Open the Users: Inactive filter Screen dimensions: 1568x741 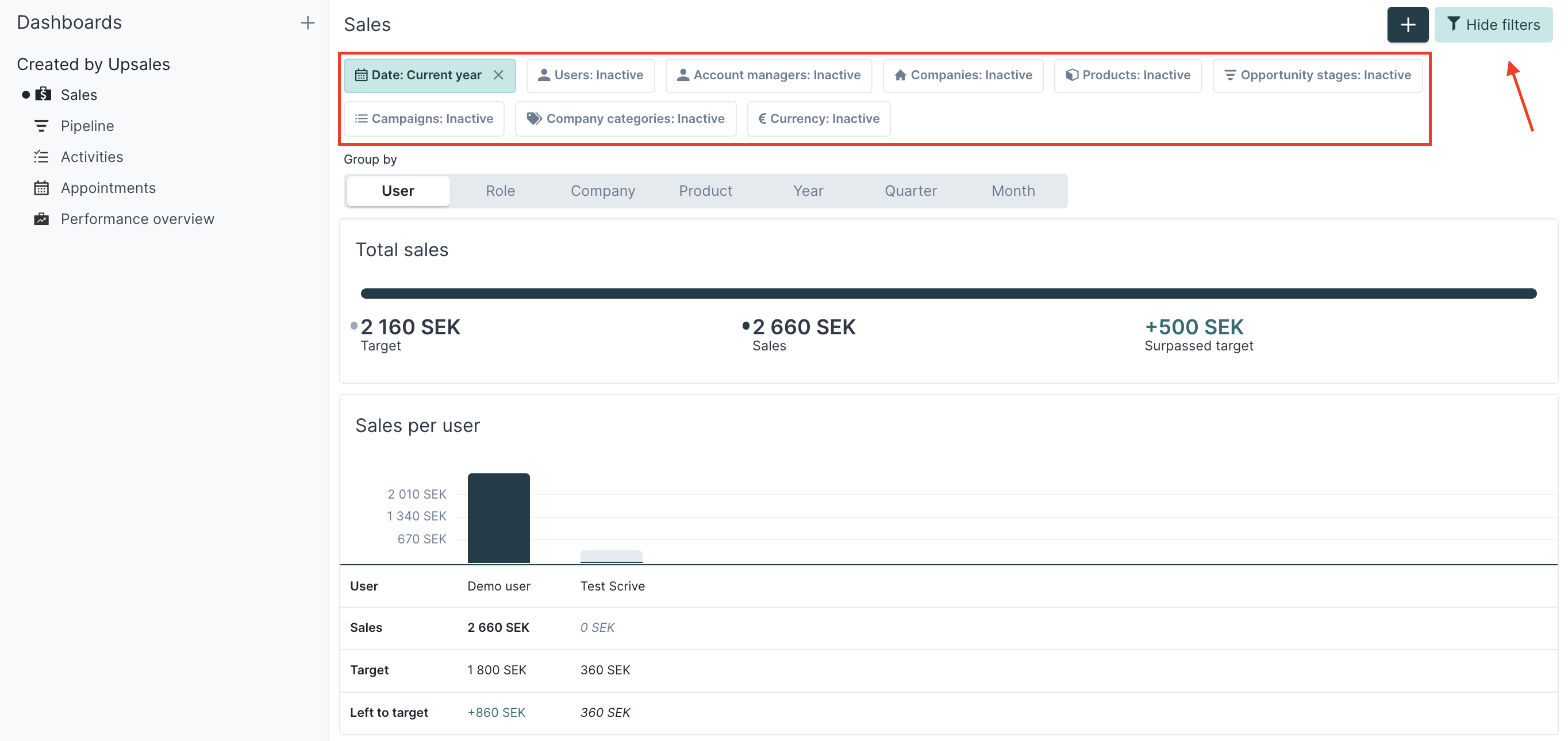590,75
